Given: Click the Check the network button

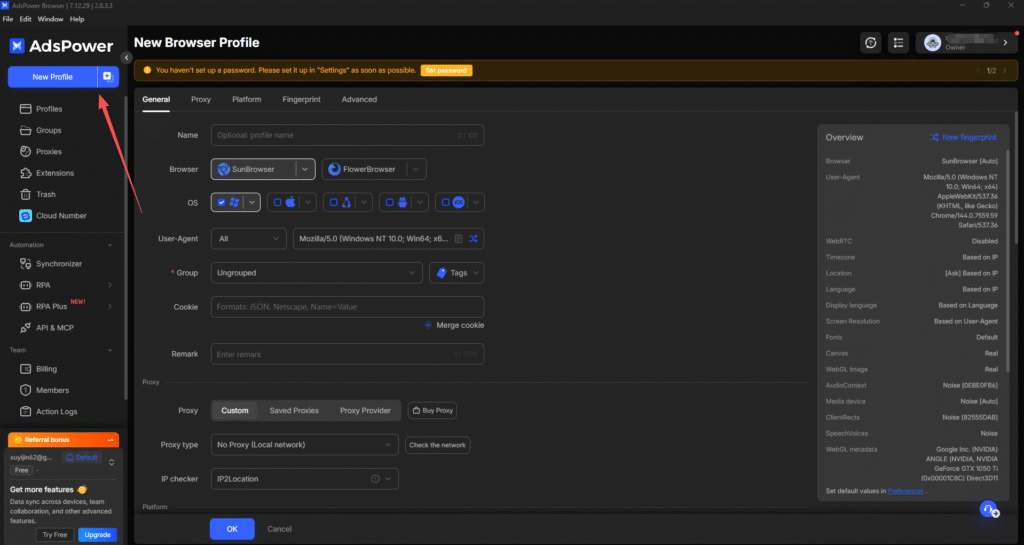Looking at the screenshot, I should tap(437, 445).
